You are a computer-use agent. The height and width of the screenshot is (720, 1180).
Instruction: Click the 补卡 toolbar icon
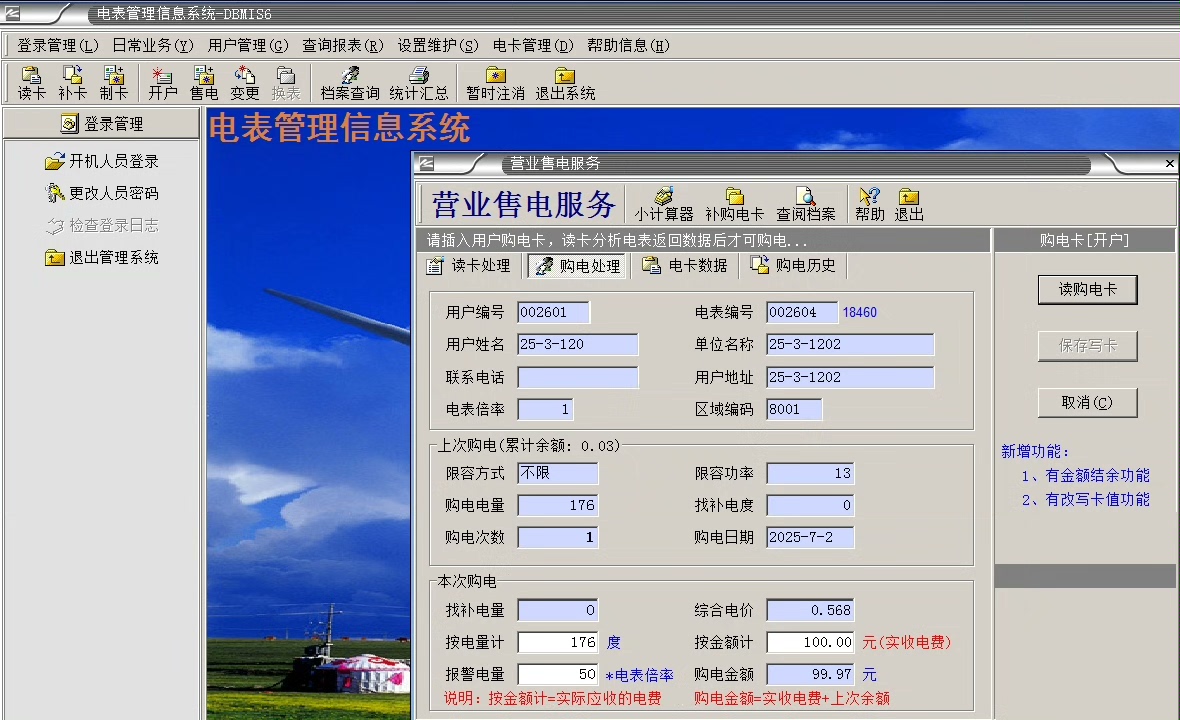point(72,83)
